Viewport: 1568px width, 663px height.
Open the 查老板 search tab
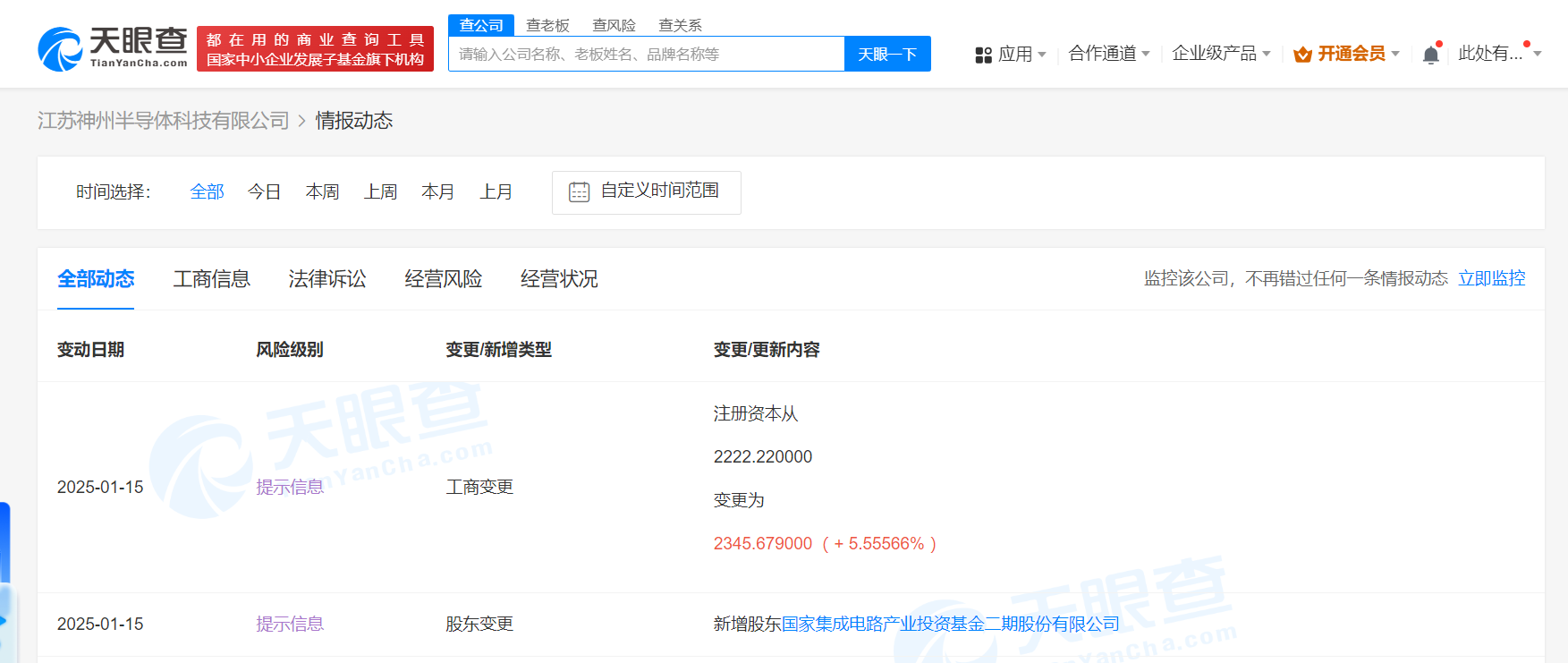pos(547,25)
